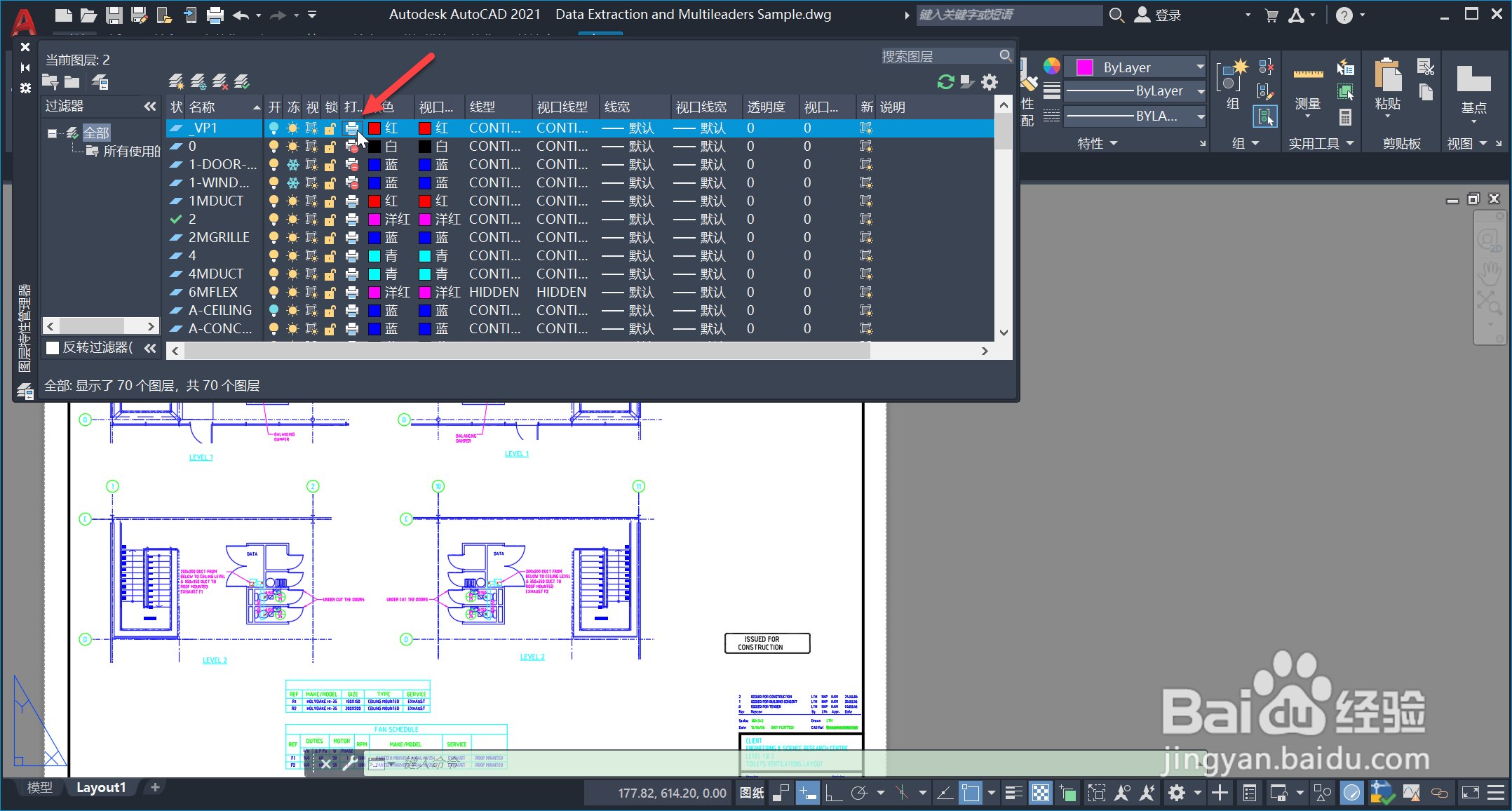The image size is (1512, 811).
Task: Refresh the layer list
Action: (x=946, y=82)
